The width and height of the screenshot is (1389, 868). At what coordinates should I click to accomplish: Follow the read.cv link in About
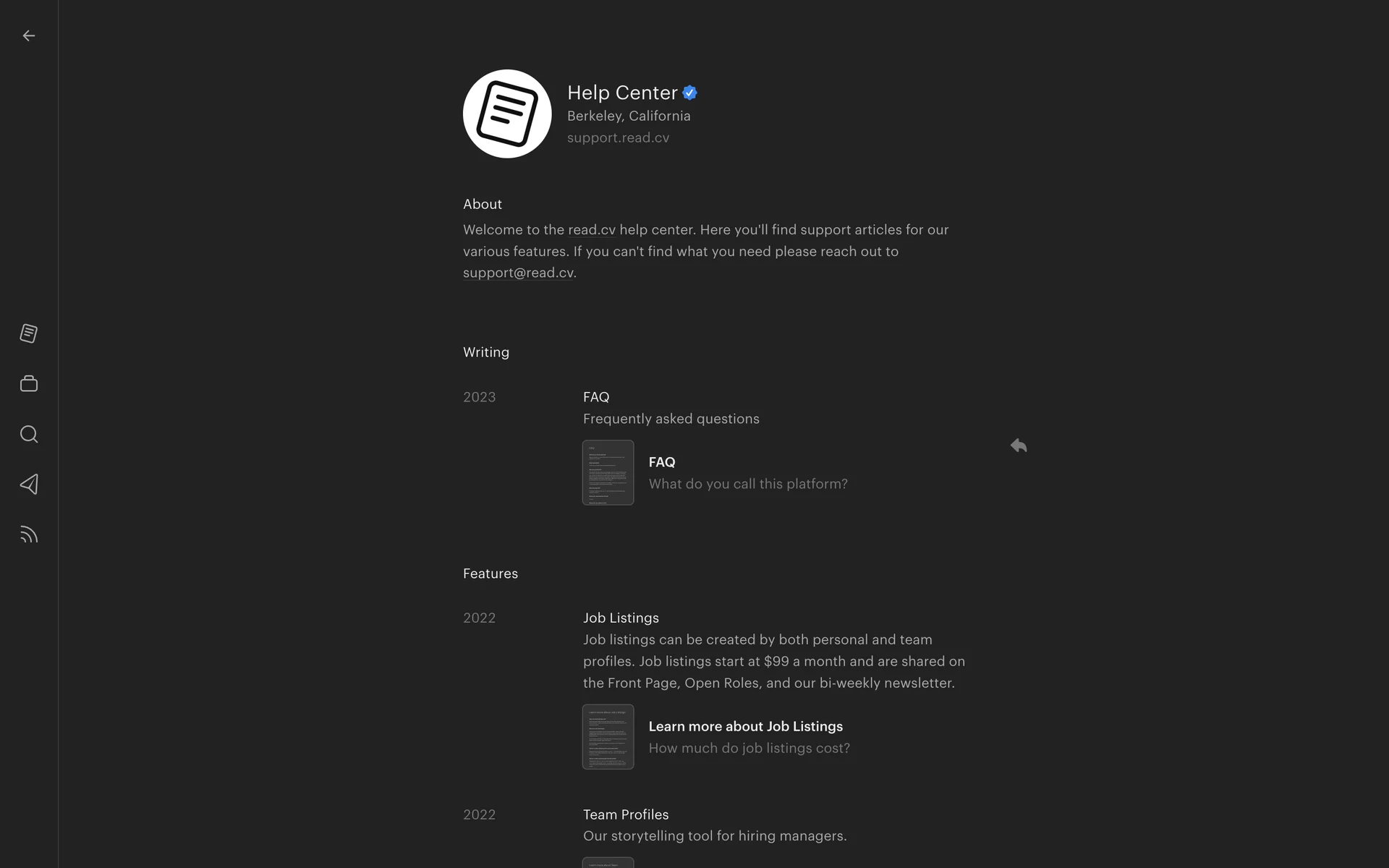coord(592,230)
